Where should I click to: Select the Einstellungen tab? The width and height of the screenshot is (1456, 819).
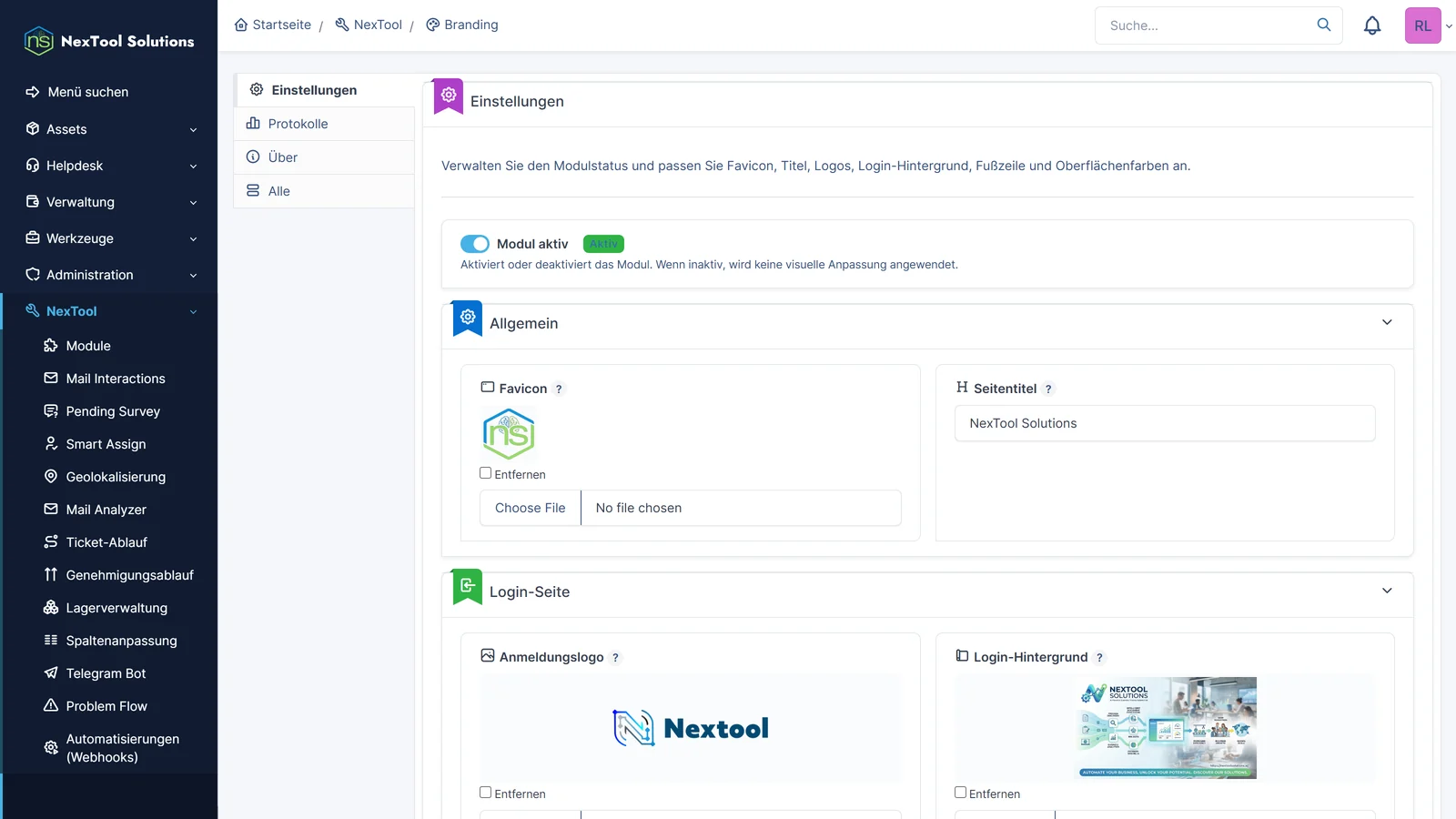coord(326,90)
